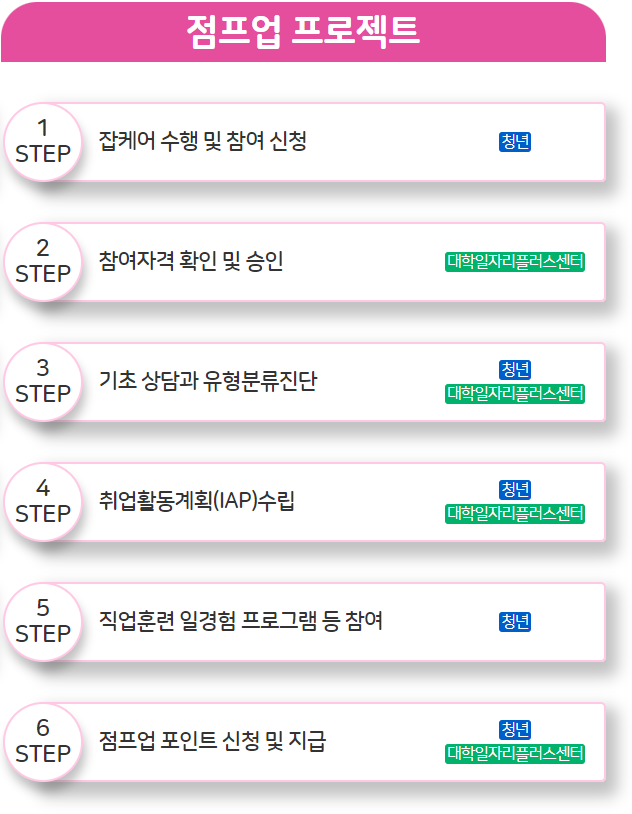This screenshot has height=814, width=632.
Task: Click the green 대학일자리플러스센터 tag in step 4
Action: (515, 513)
